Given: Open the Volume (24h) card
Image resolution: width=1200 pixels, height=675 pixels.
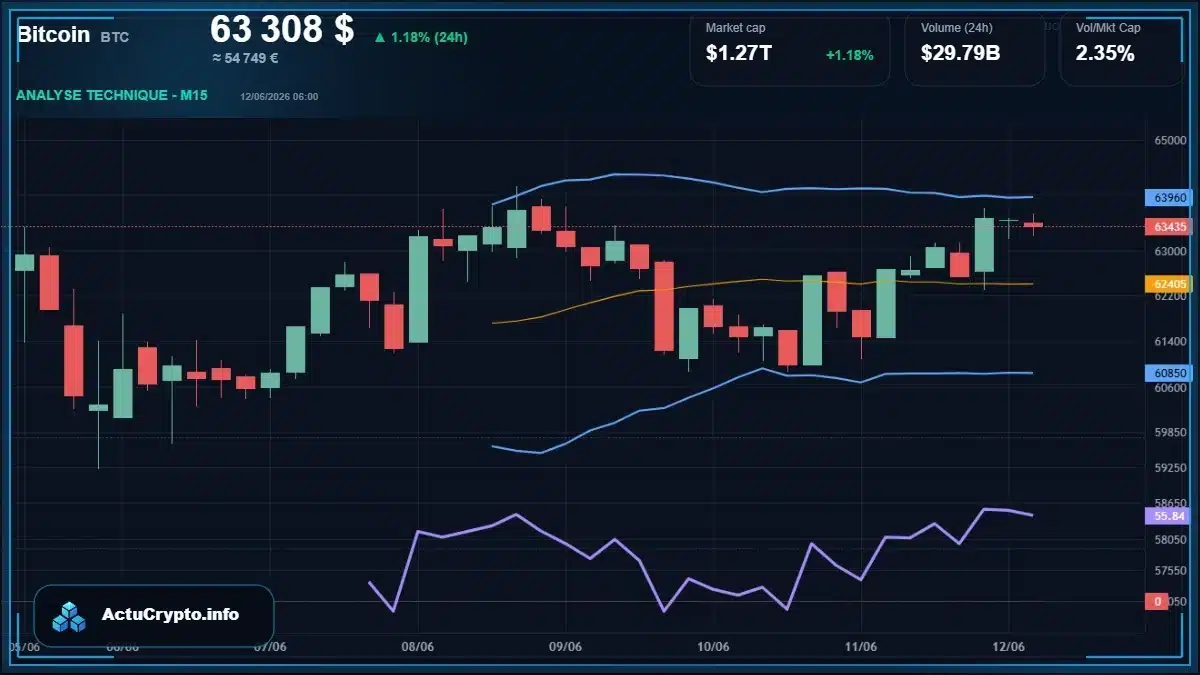Looking at the screenshot, I should click(975, 49).
